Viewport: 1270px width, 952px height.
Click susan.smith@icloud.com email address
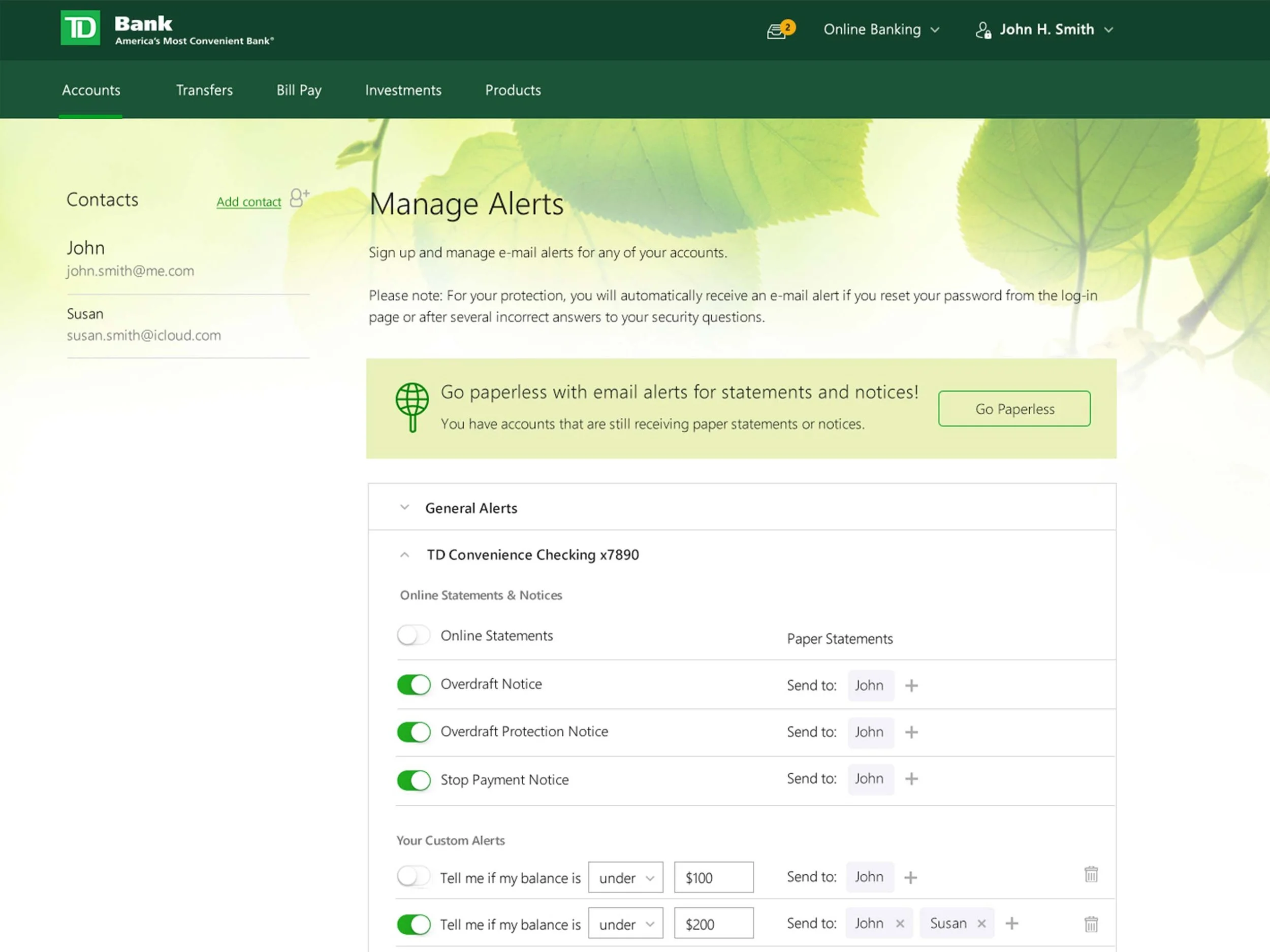[x=144, y=335]
